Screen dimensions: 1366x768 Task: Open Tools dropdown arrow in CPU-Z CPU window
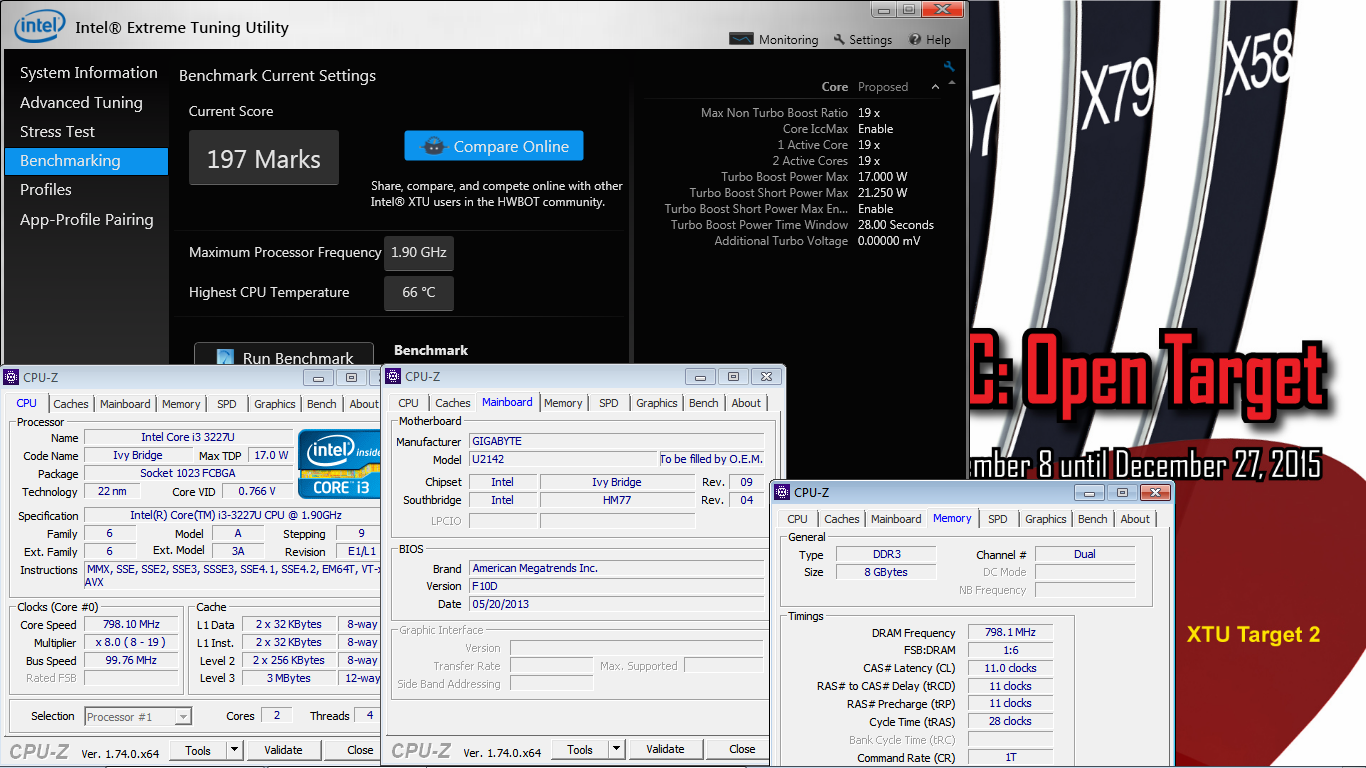(x=234, y=749)
